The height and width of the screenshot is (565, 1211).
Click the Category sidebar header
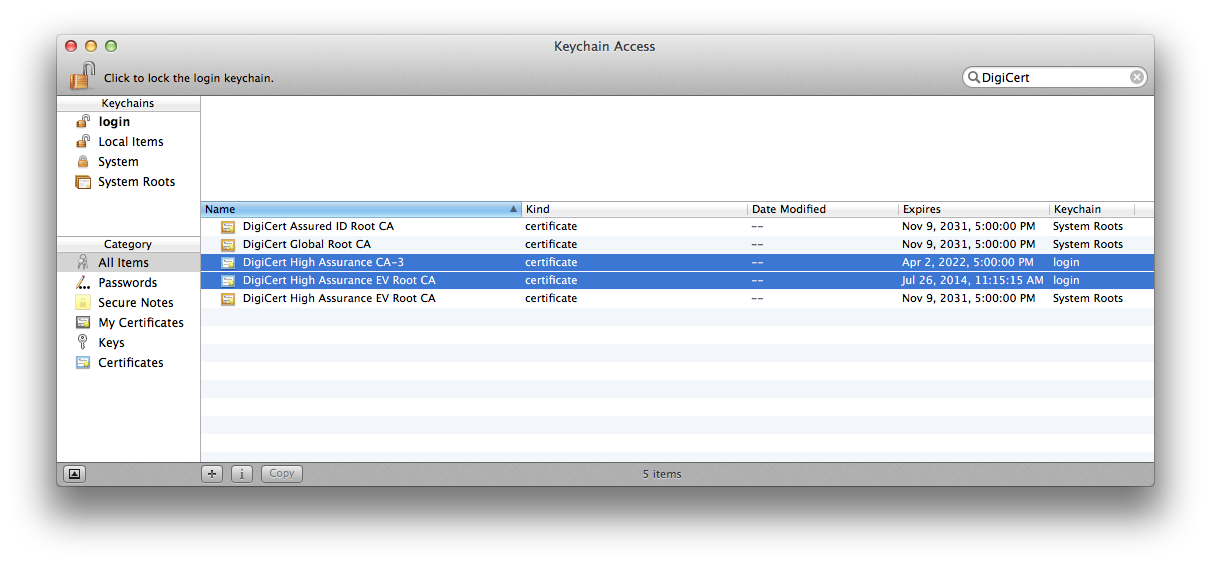[128, 244]
